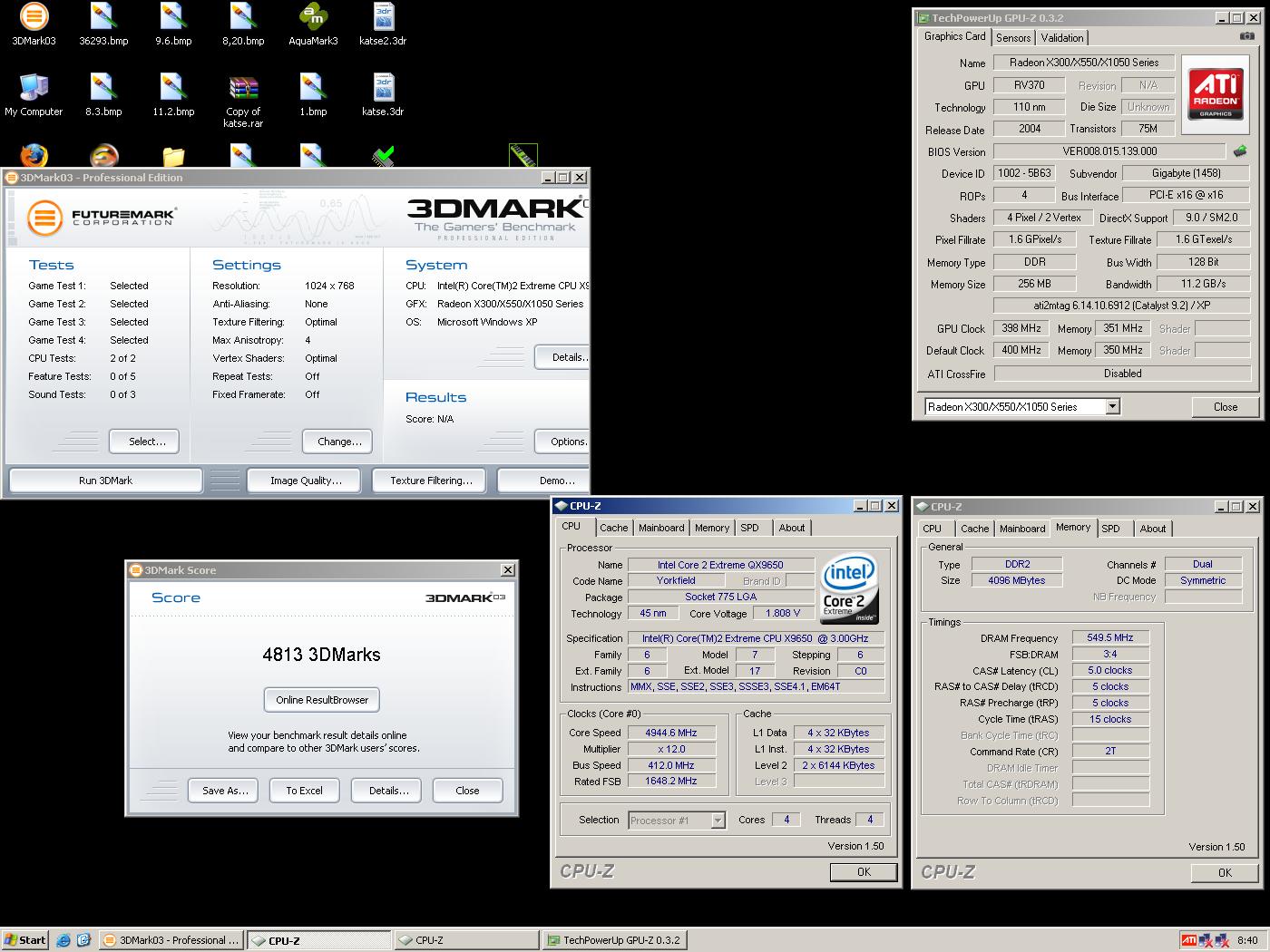This screenshot has width=1270, height=952.
Task: Click the Change... button under Settings
Action: pyautogui.click(x=337, y=442)
